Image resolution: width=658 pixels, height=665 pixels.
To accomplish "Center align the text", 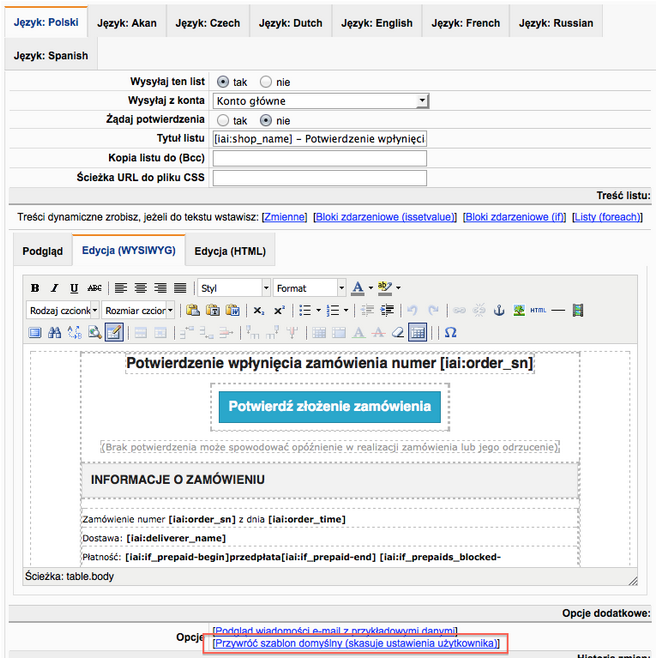I will click(x=141, y=288).
